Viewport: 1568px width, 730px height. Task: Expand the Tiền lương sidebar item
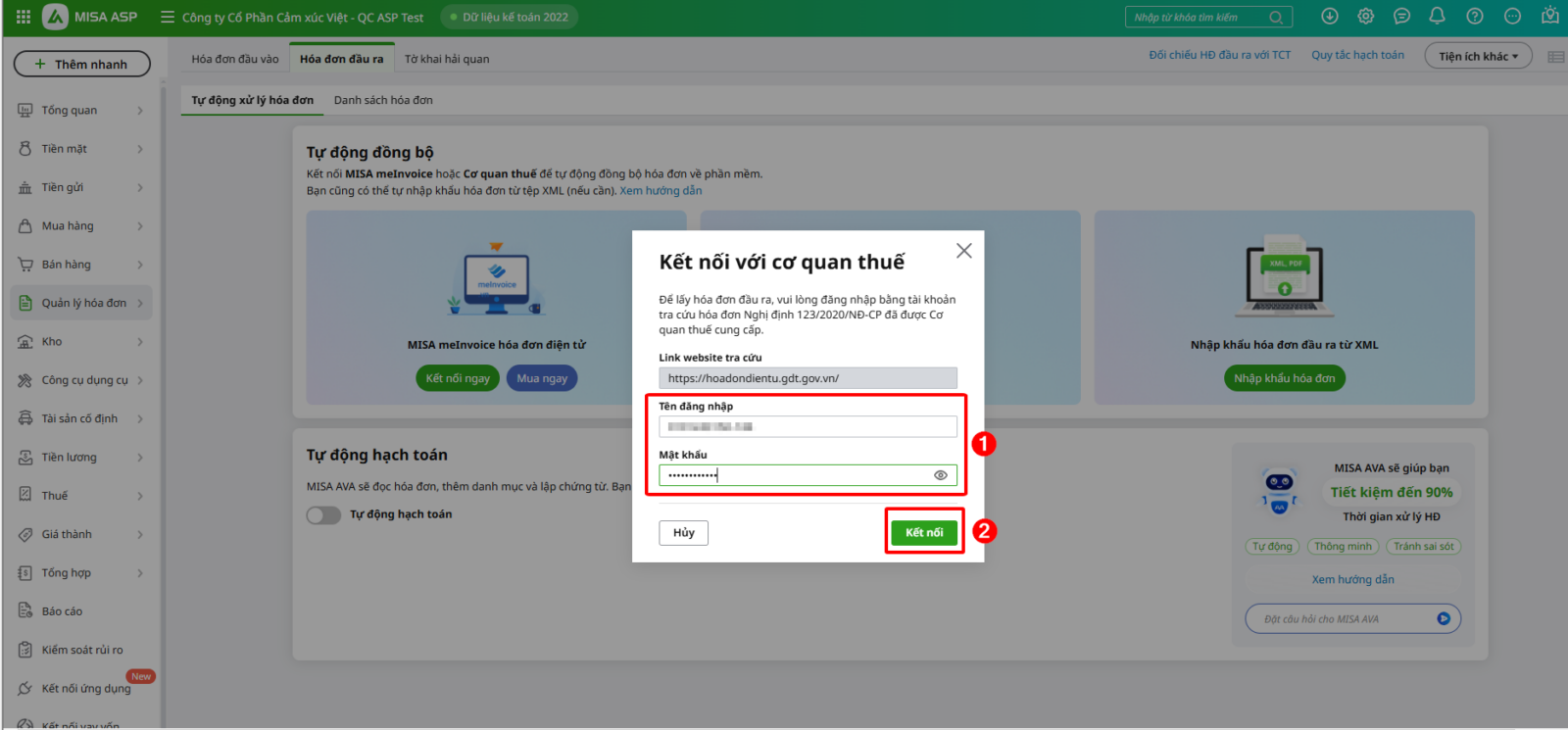83,458
